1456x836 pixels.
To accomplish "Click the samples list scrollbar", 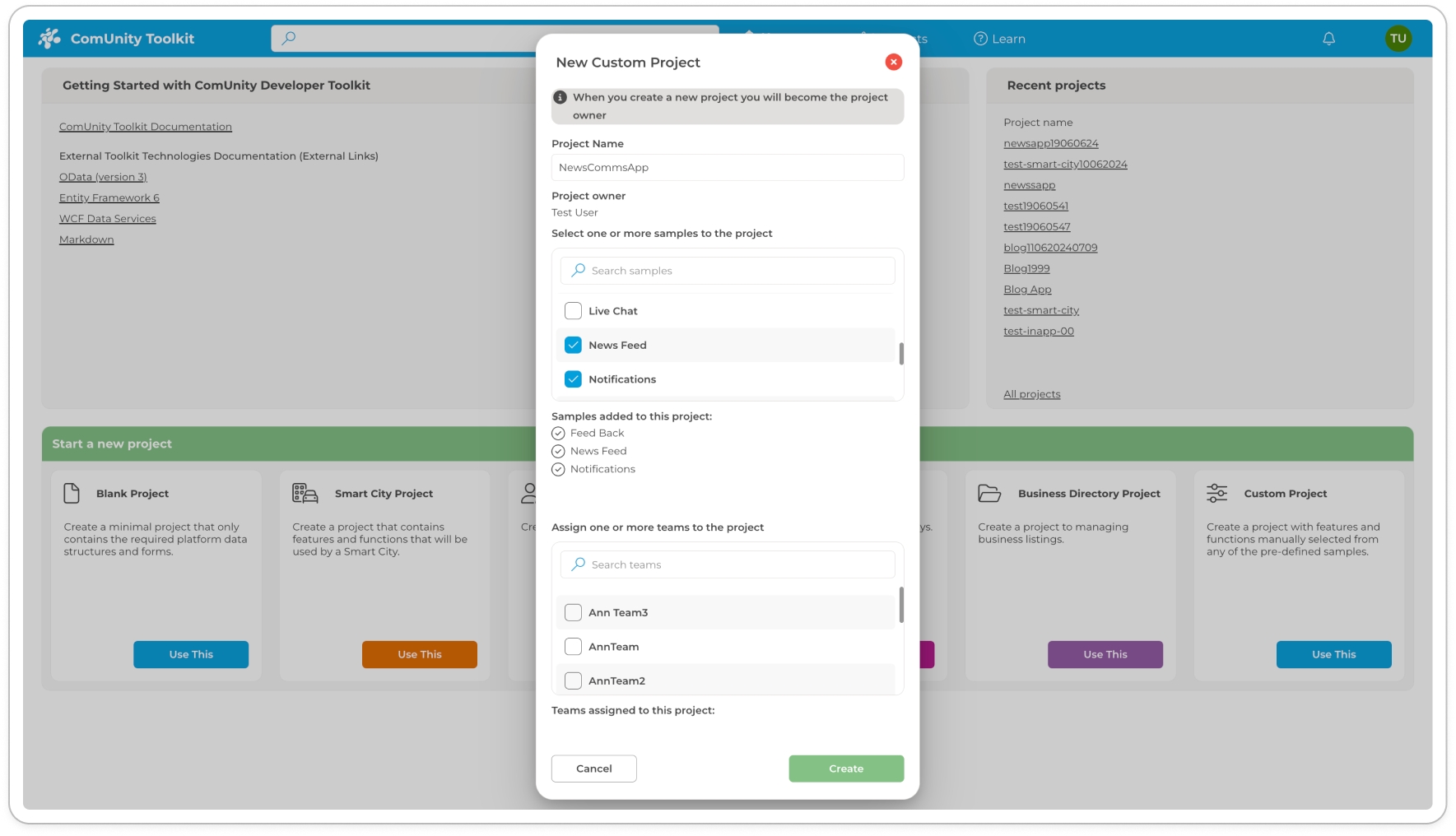I will coord(901,354).
